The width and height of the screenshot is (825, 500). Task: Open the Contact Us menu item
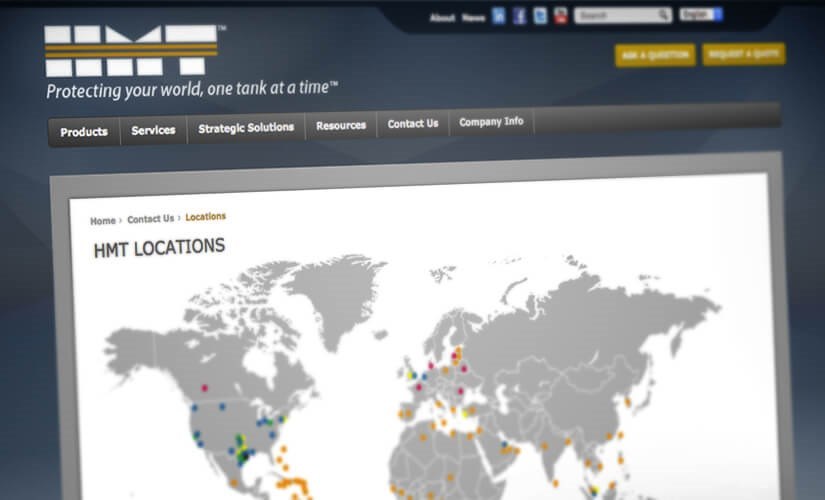point(413,124)
